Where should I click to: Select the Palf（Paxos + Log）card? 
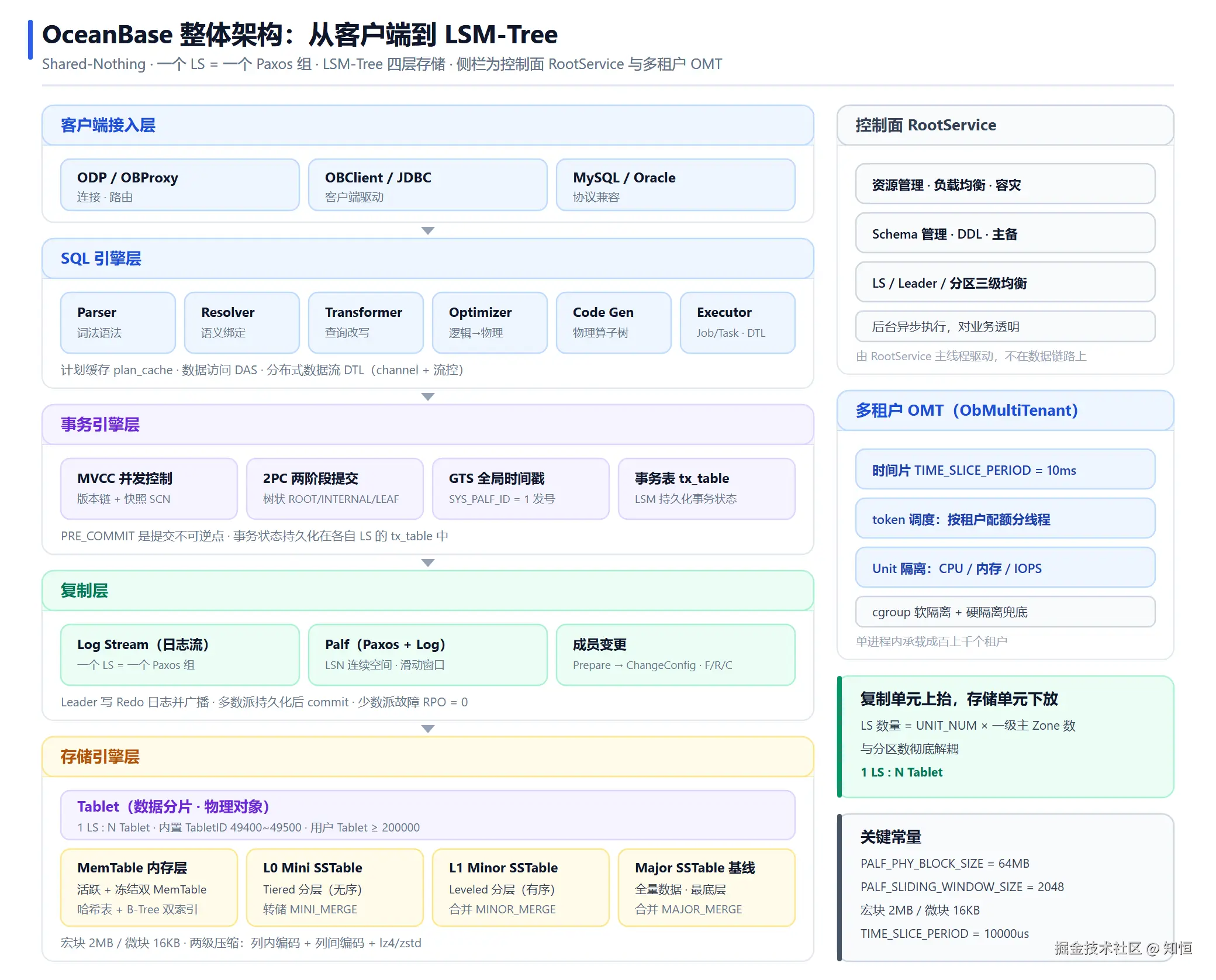coord(428,655)
